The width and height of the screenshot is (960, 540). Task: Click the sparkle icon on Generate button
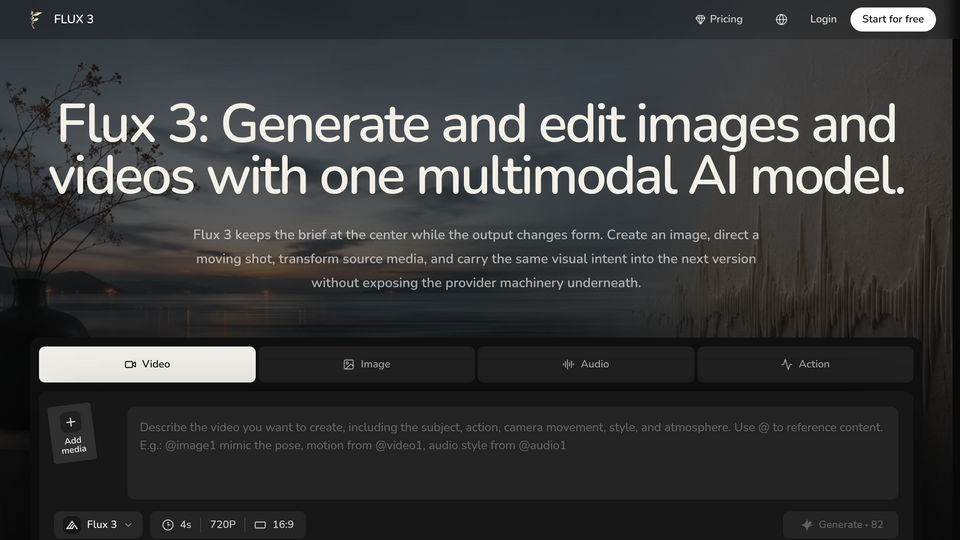[x=807, y=525]
